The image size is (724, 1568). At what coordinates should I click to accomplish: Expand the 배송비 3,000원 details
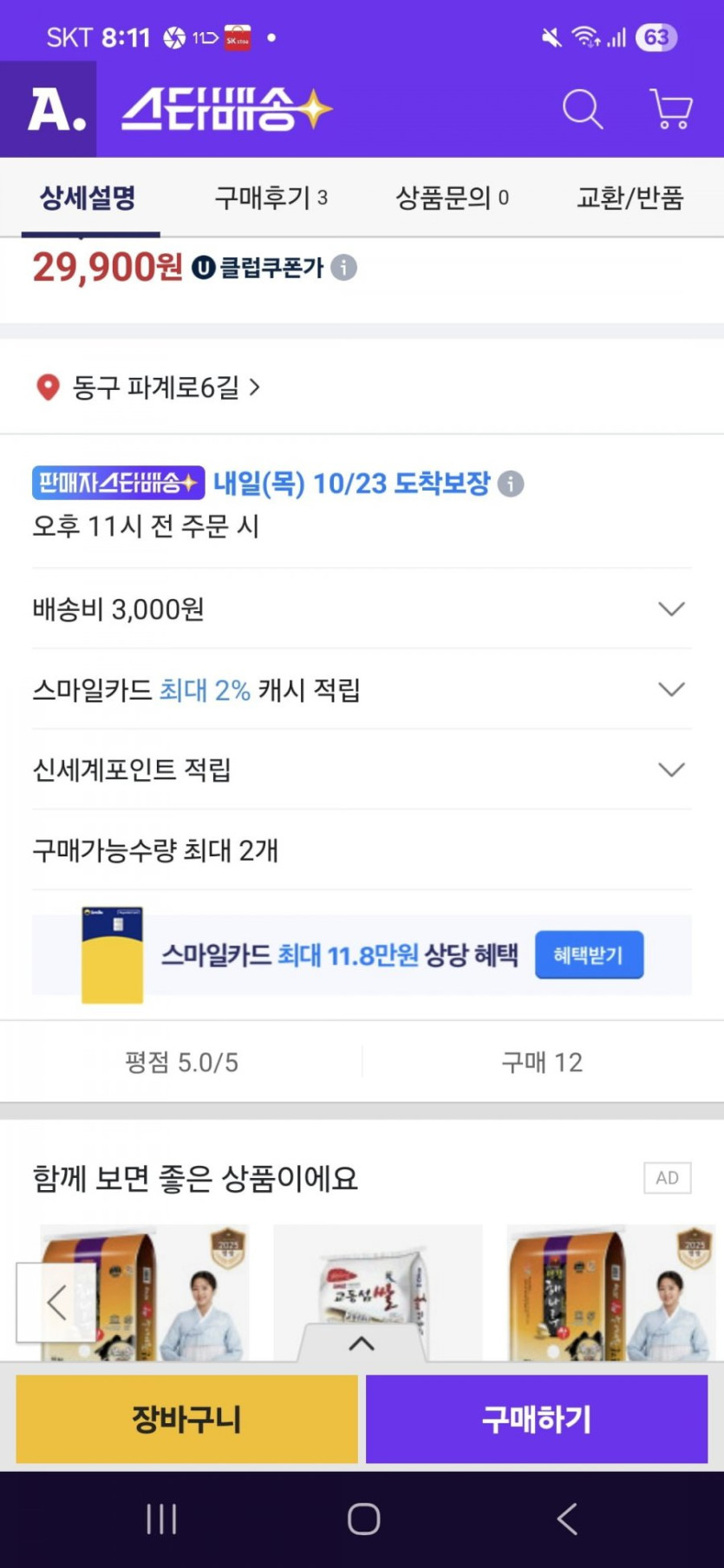671,609
